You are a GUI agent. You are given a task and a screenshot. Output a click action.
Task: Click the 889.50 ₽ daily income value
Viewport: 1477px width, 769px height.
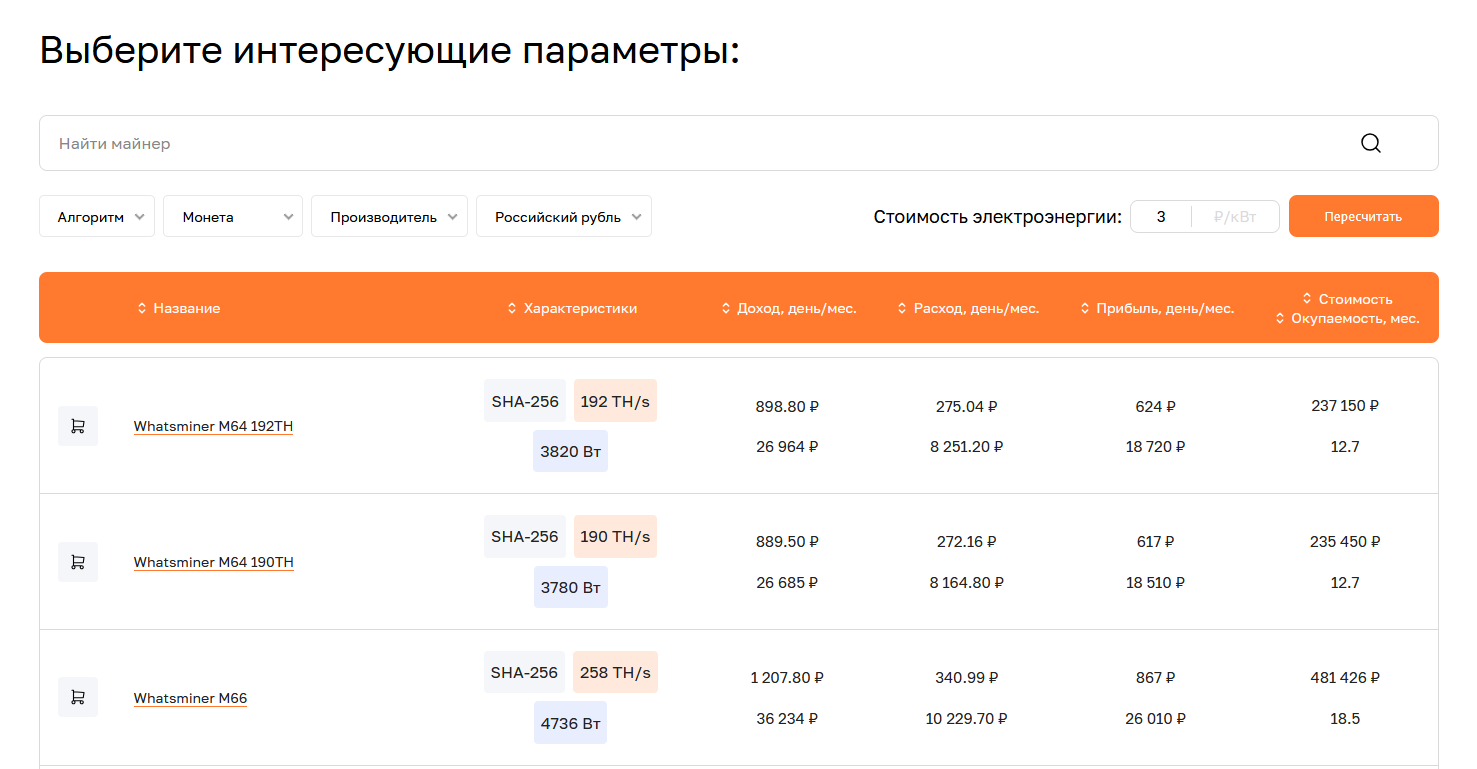pyautogui.click(x=787, y=542)
